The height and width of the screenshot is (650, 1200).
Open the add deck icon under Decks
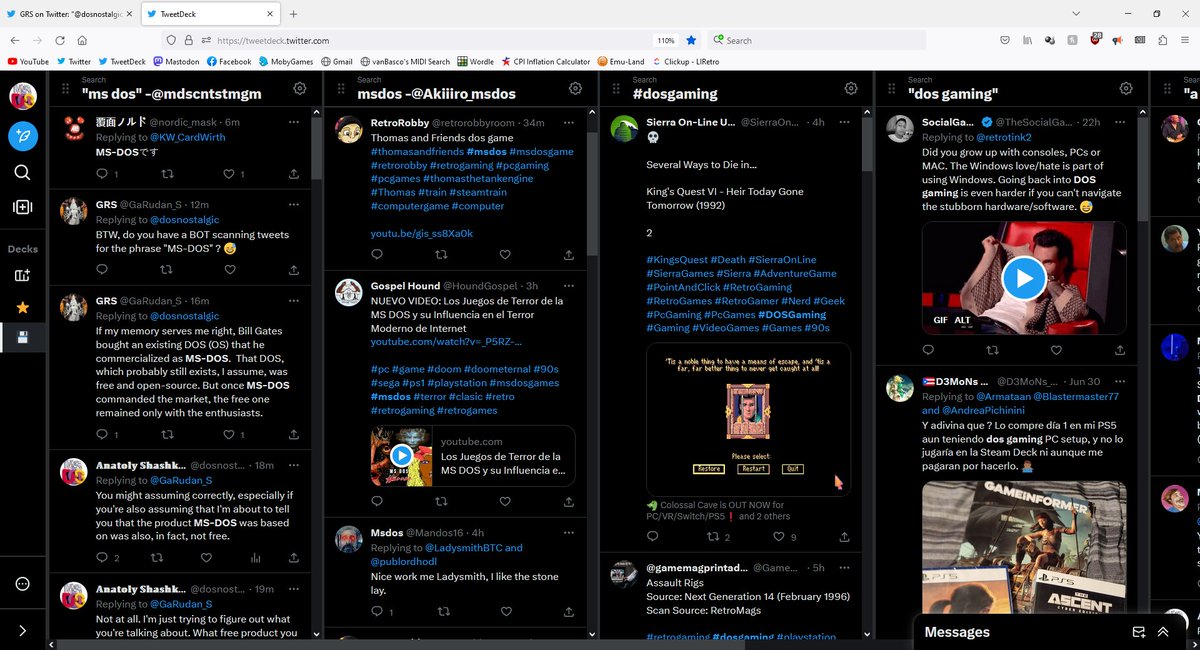click(x=22, y=275)
